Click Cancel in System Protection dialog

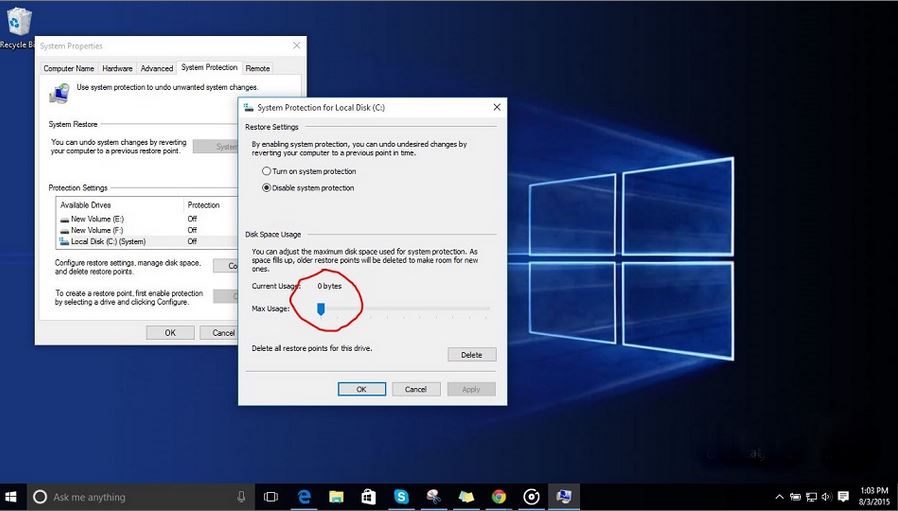coord(416,389)
